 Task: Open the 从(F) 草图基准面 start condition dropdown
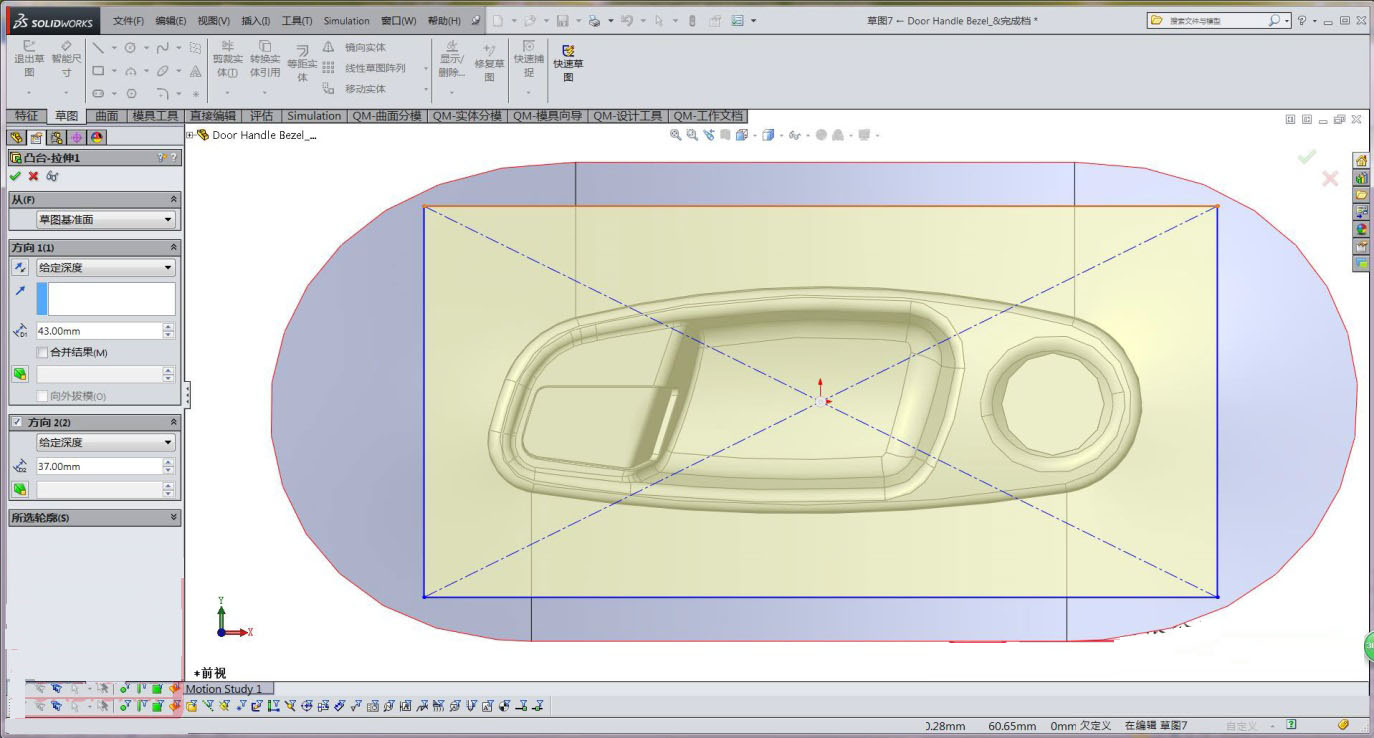coord(106,219)
